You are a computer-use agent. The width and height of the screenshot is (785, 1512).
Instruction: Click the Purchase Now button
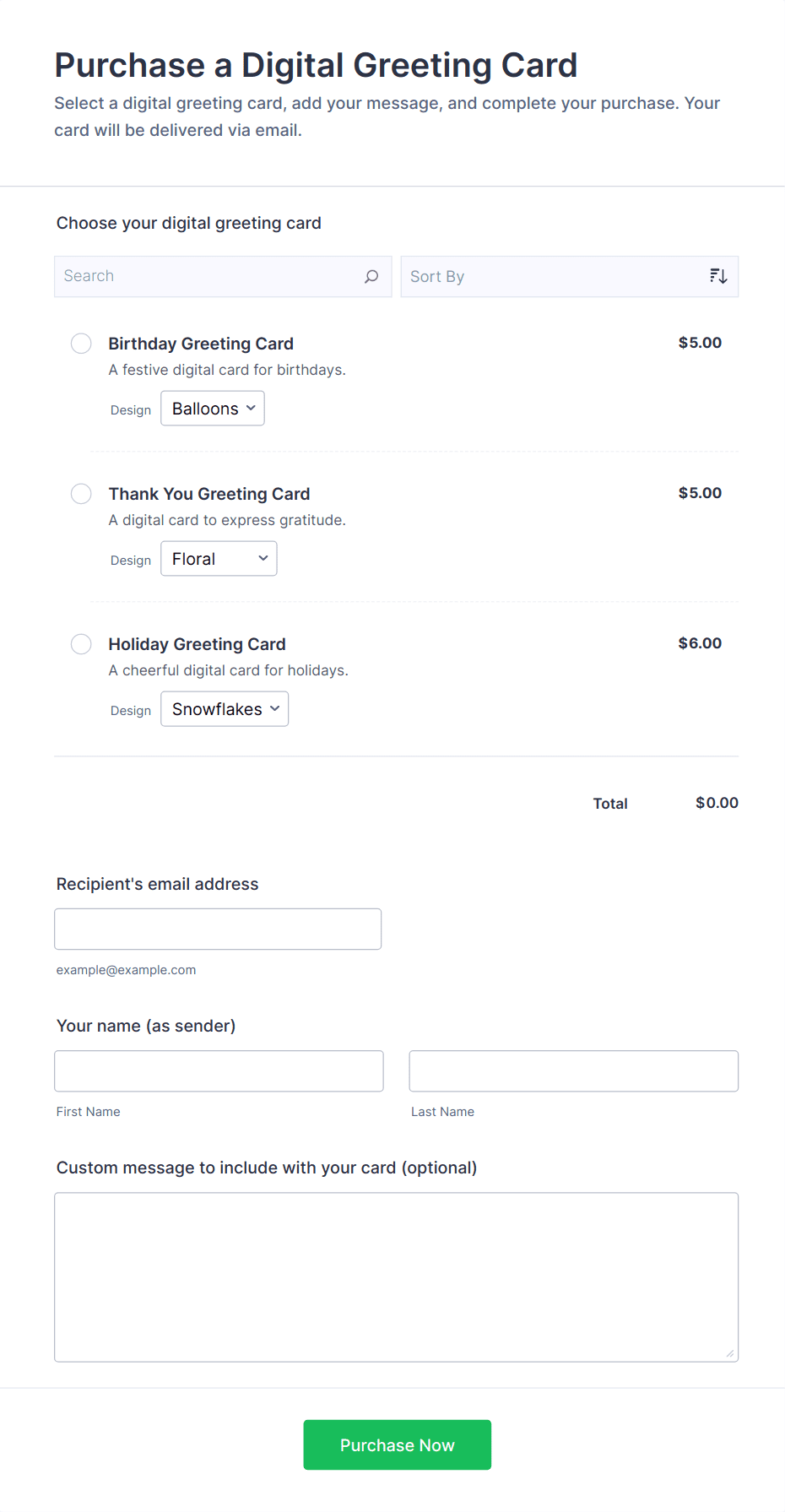[x=397, y=1444]
